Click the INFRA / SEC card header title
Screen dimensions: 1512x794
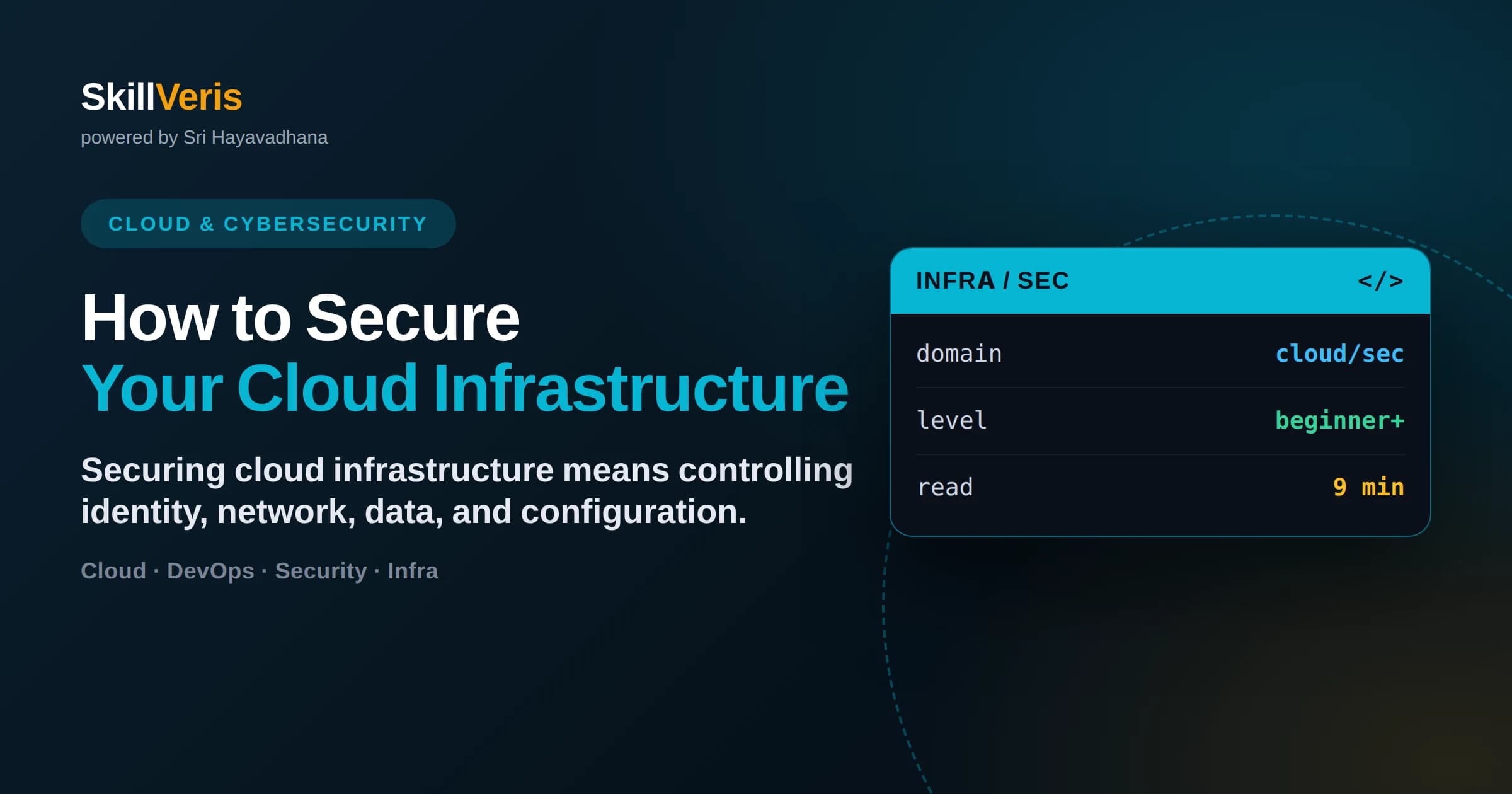point(992,281)
